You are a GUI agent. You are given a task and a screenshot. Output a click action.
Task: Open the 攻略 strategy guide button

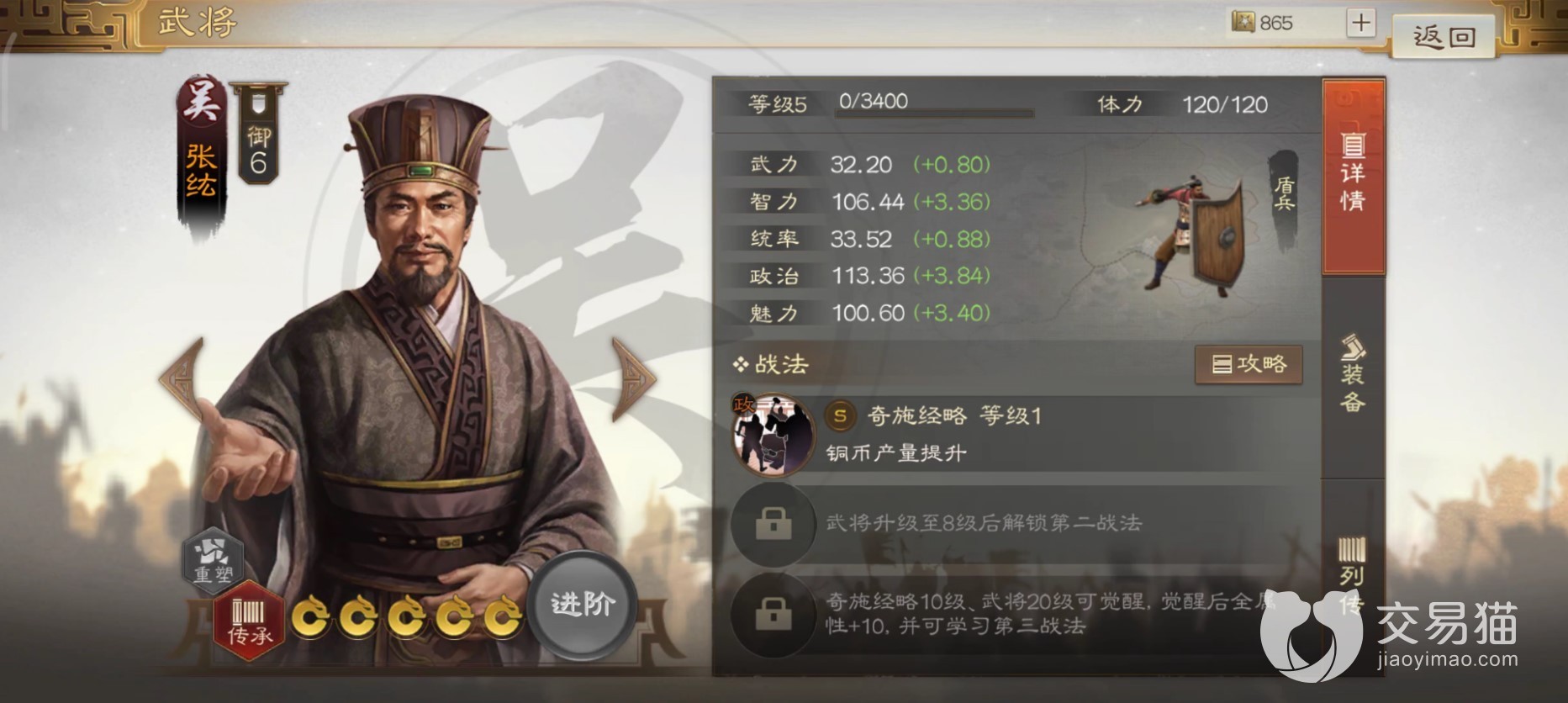coord(1249,364)
